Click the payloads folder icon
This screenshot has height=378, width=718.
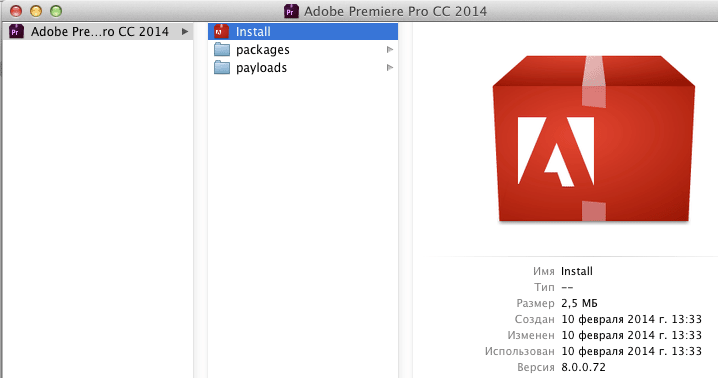point(222,68)
